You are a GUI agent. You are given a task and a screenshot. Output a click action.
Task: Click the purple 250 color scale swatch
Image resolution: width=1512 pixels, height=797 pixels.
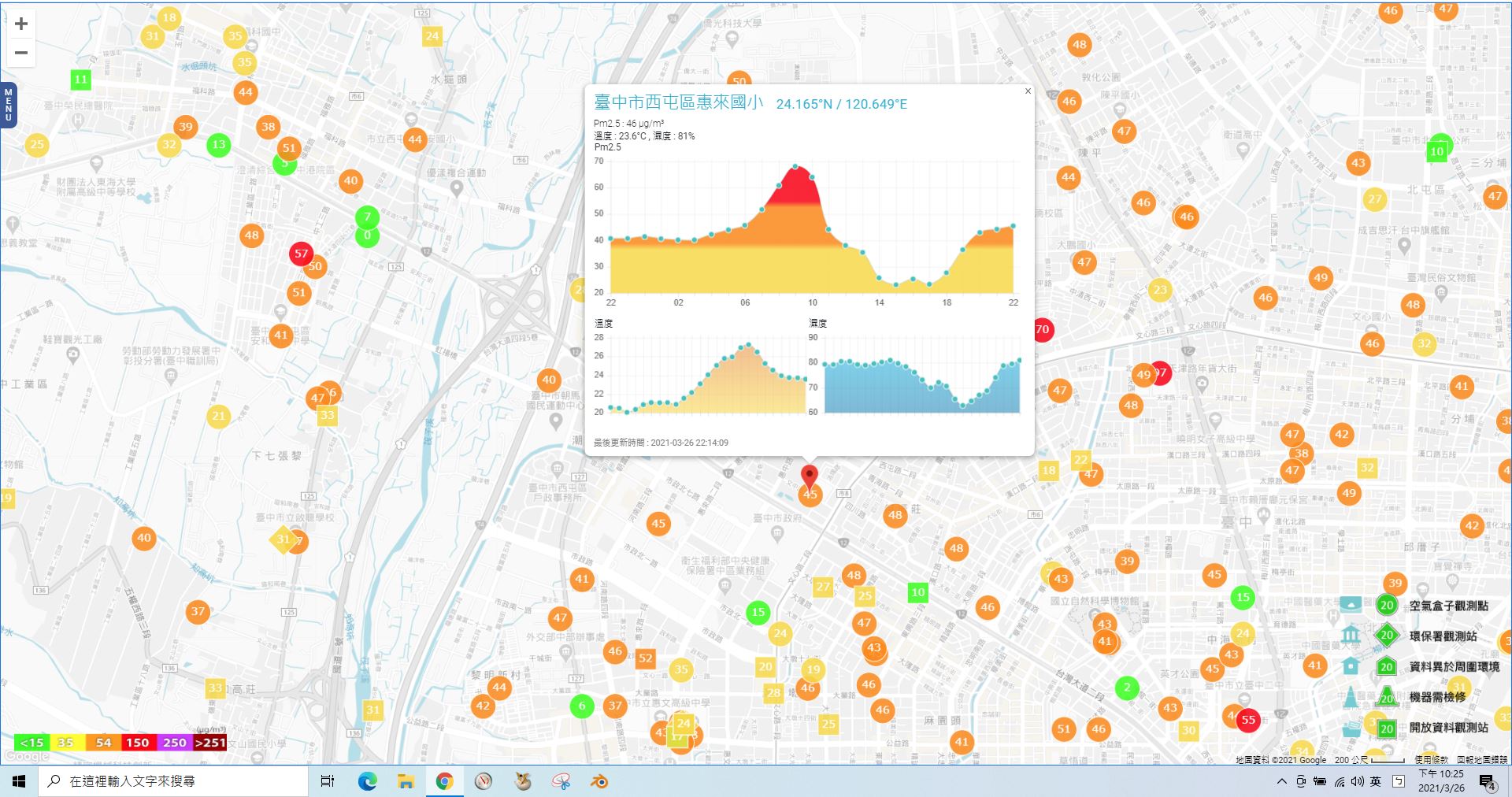175,743
